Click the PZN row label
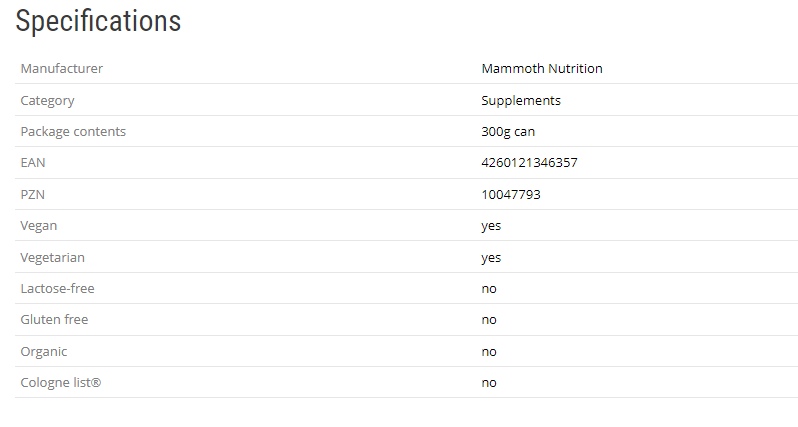This screenshot has width=798, height=427. tap(33, 194)
